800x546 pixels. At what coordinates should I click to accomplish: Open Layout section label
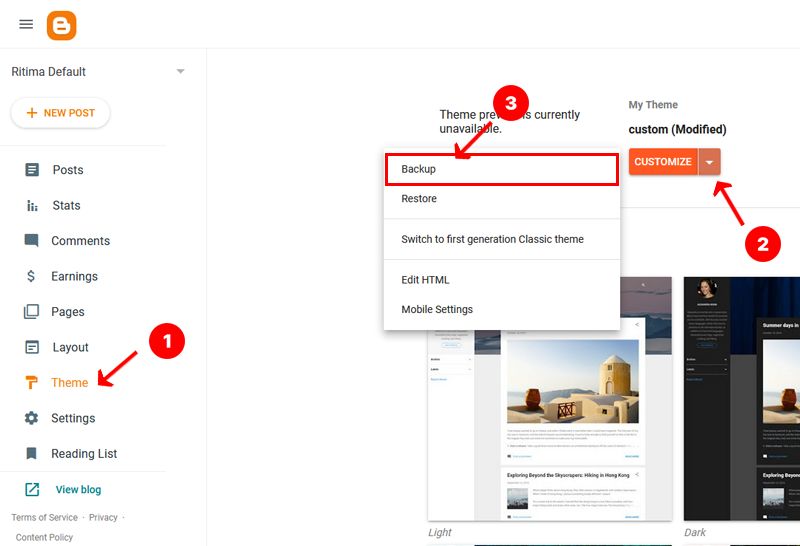[x=70, y=348]
